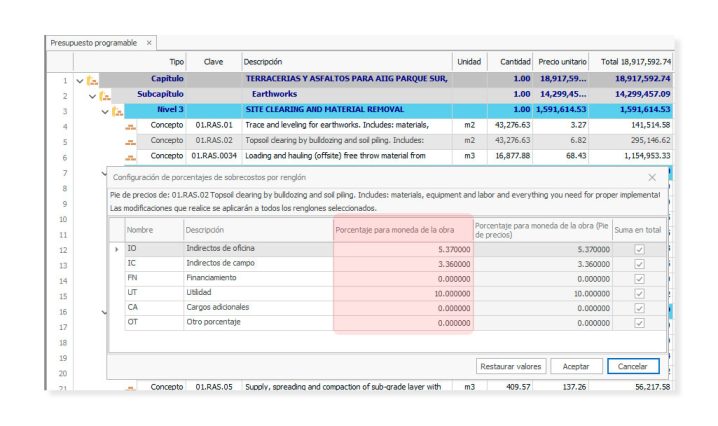Select clave cell 01.RAS.05
Screen dimensions: 718x426
213,387
